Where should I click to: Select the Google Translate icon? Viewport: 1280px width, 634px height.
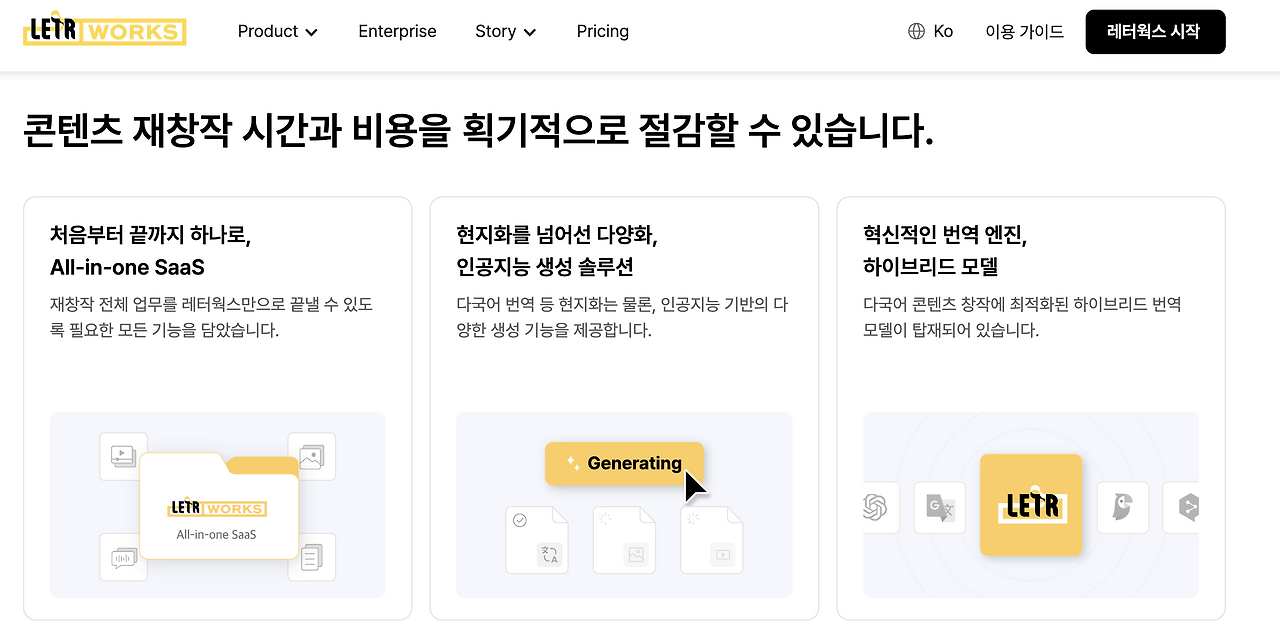(939, 507)
